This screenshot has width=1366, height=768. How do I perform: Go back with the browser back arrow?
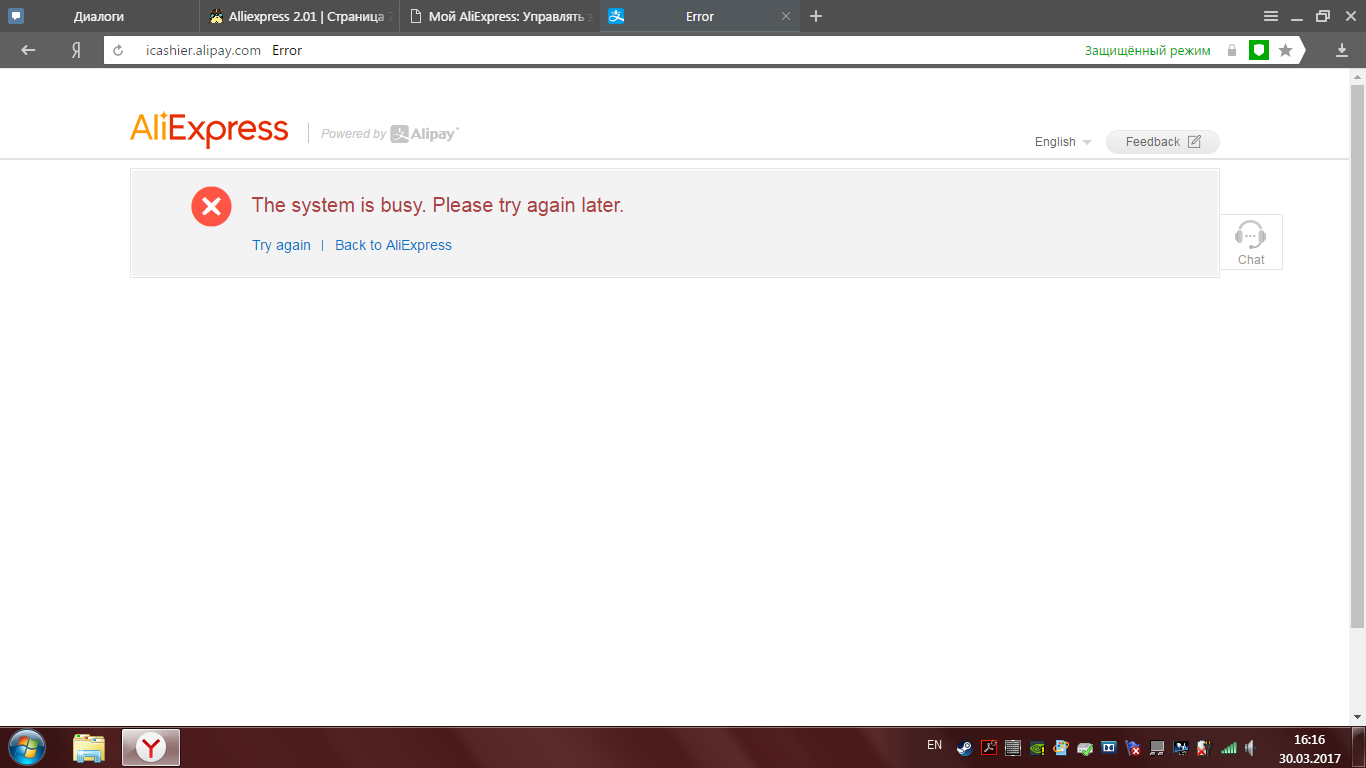click(x=28, y=50)
